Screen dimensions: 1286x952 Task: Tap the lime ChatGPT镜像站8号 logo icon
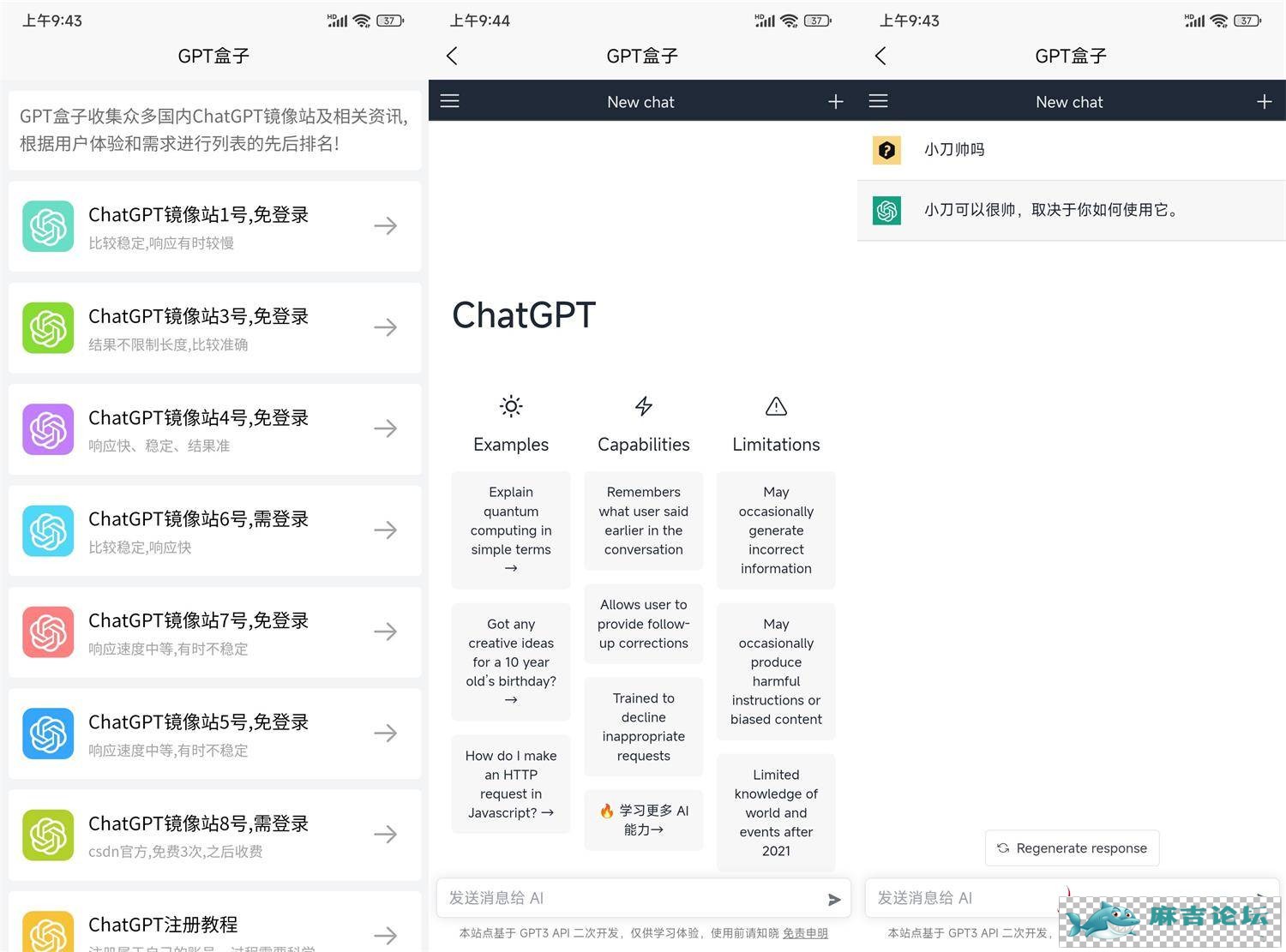pos(48,835)
